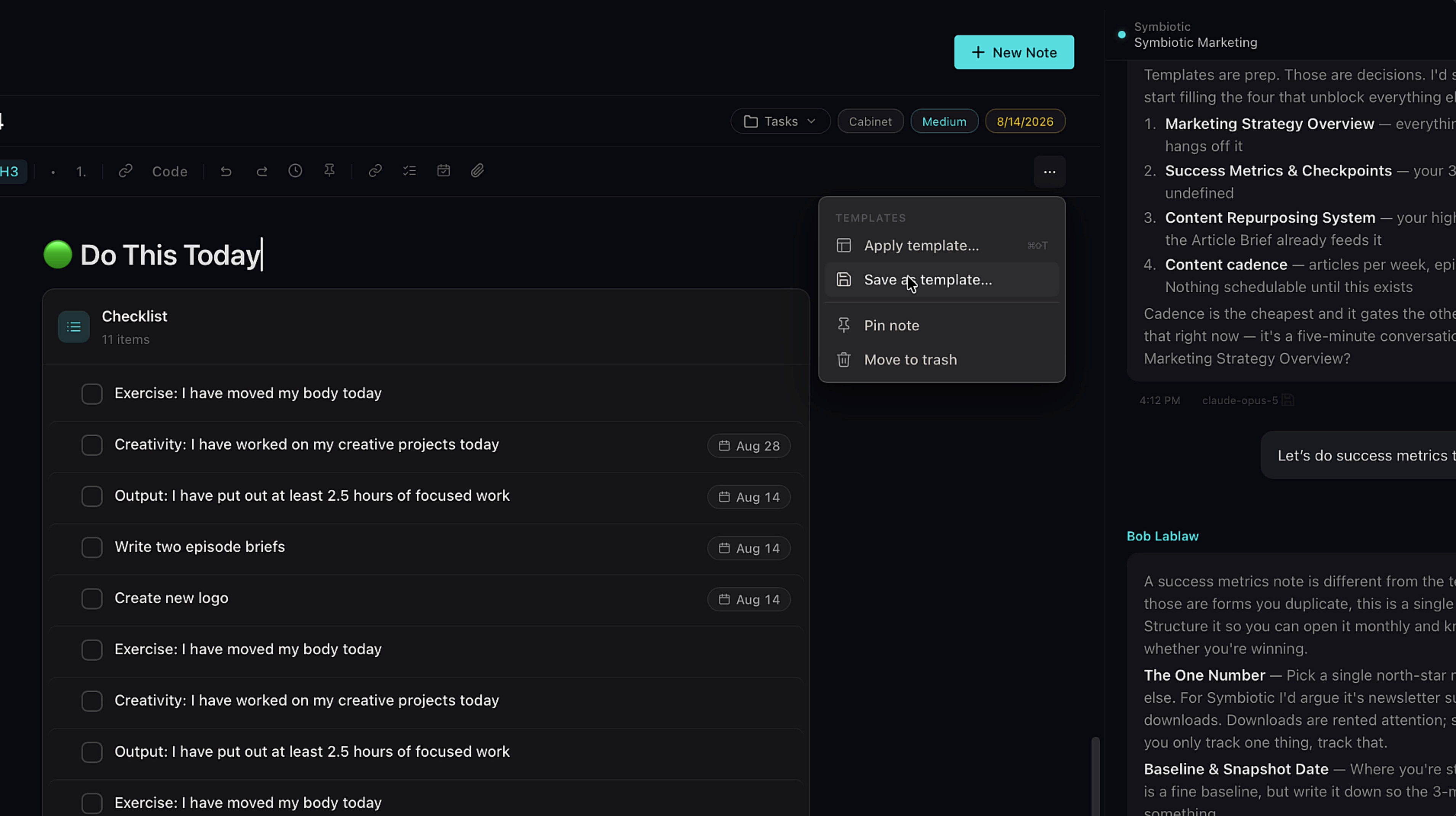The height and width of the screenshot is (816, 1456).
Task: Redo the last edit
Action: click(x=261, y=171)
